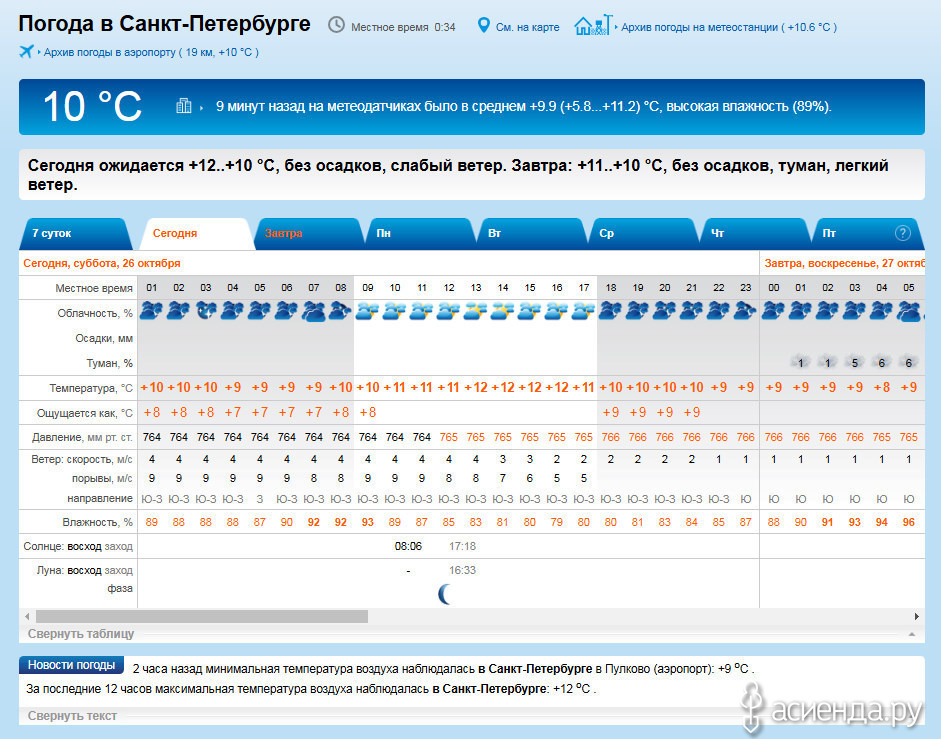Image resolution: width=941 pixels, height=739 pixels.
Task: Click the weather station house icon
Action: [593, 25]
